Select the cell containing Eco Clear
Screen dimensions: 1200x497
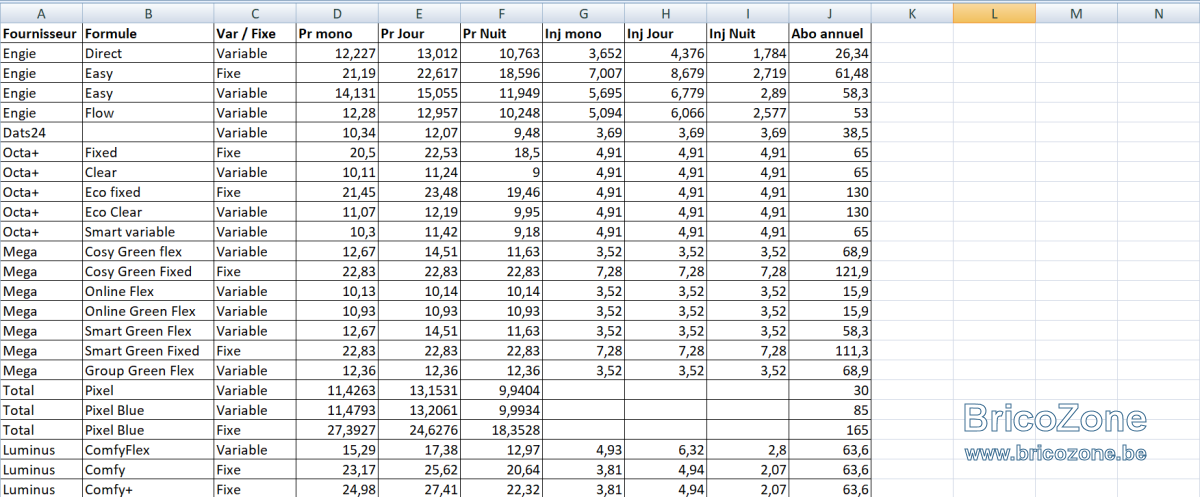coord(148,212)
